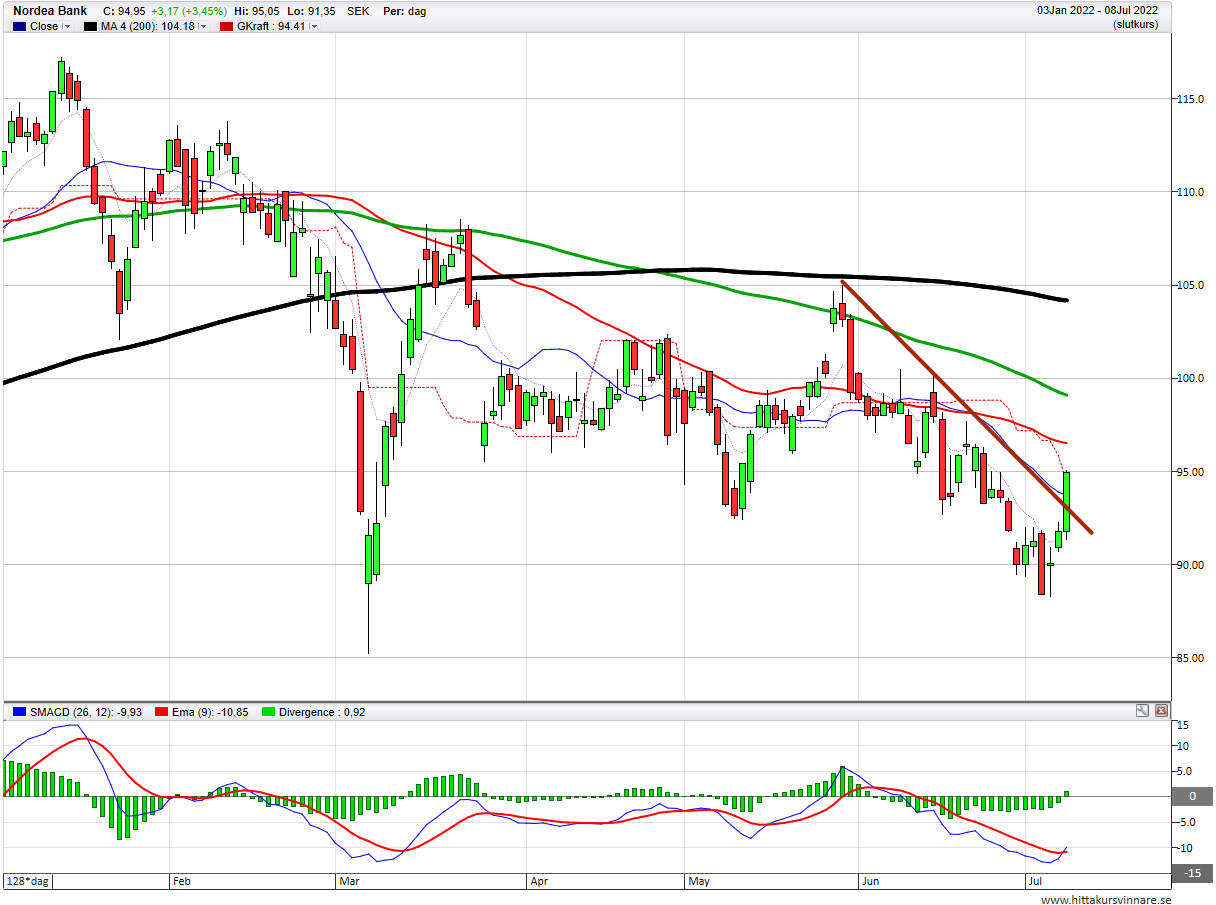Click the Jun month label on time axis

click(x=872, y=882)
